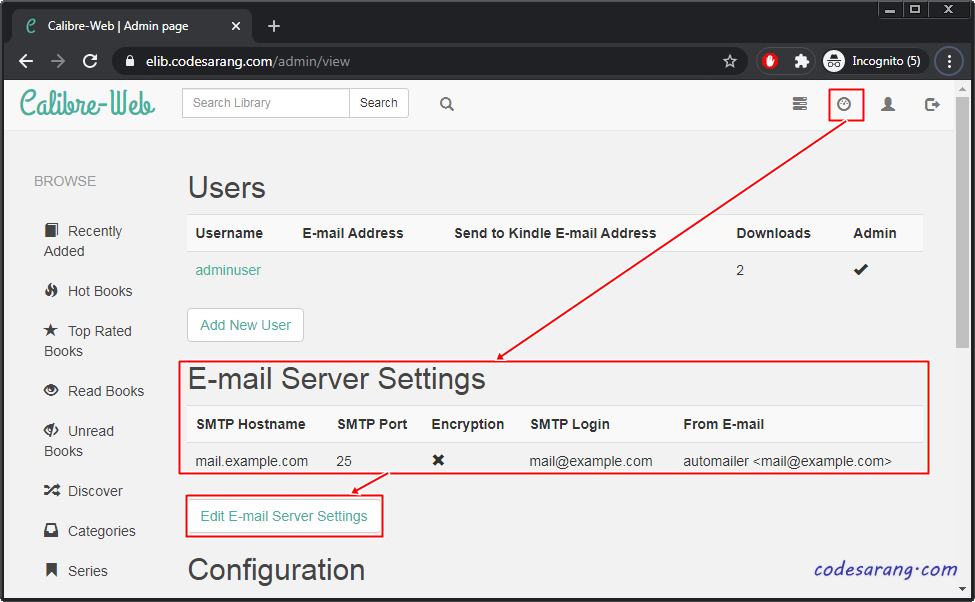
Task: Click the logout icon
Action: 931,104
